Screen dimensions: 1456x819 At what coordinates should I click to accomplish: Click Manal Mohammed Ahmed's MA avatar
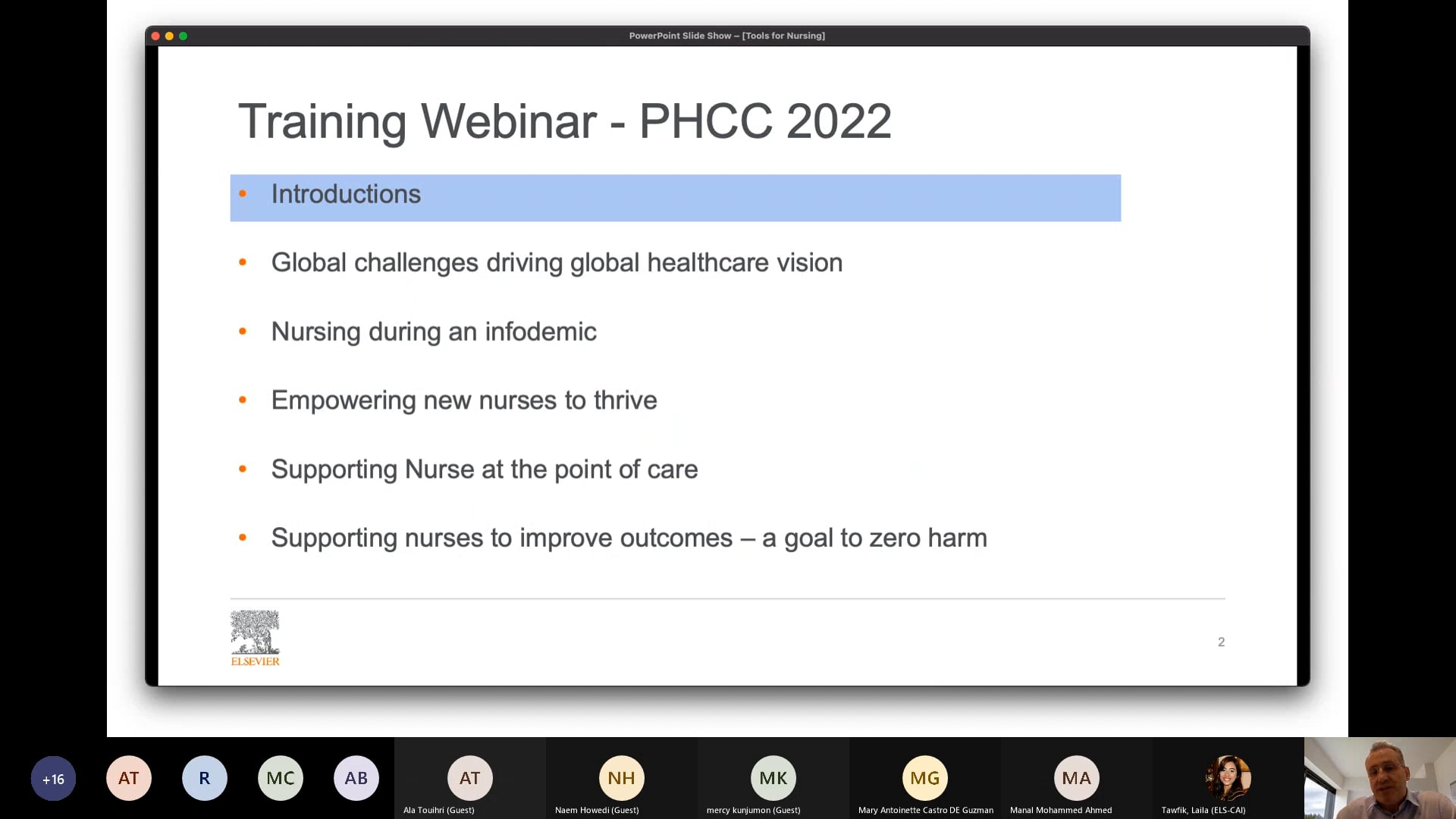coord(1077,778)
